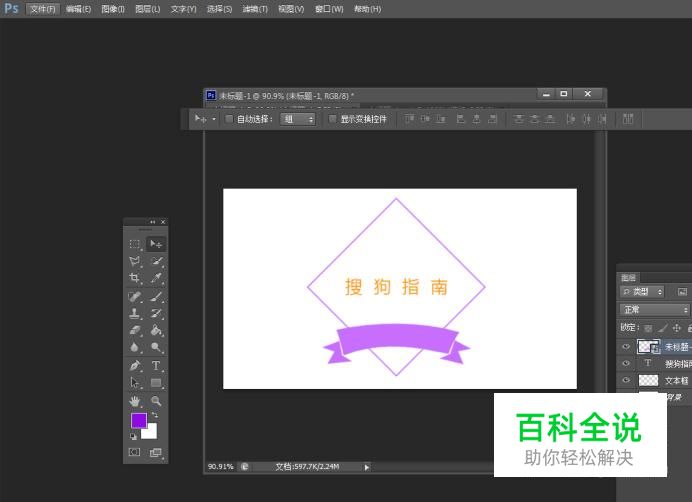Click the 90.91% zoom field

(220, 467)
